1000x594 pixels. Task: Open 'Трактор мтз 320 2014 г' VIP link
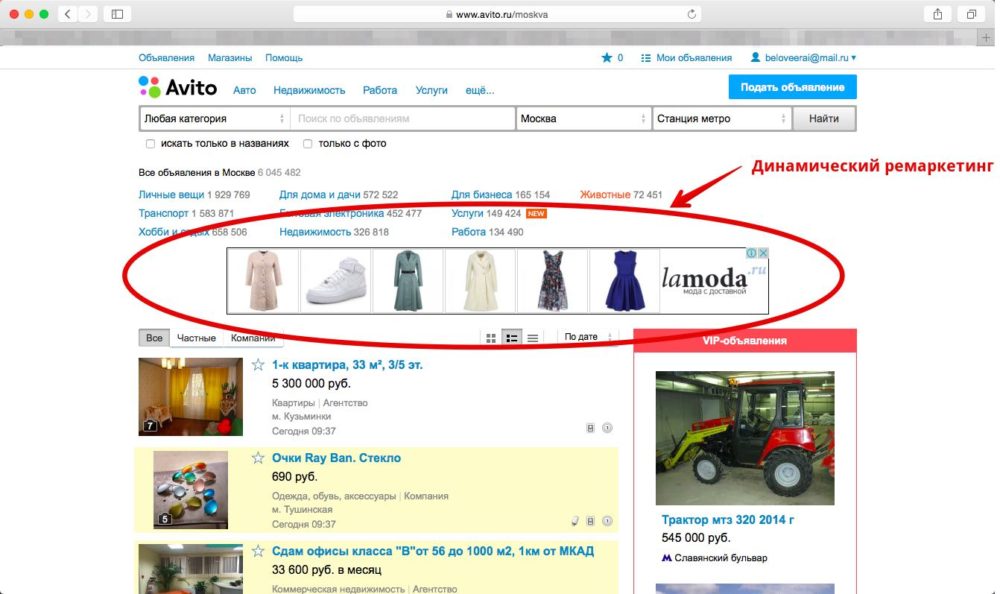click(x=728, y=520)
